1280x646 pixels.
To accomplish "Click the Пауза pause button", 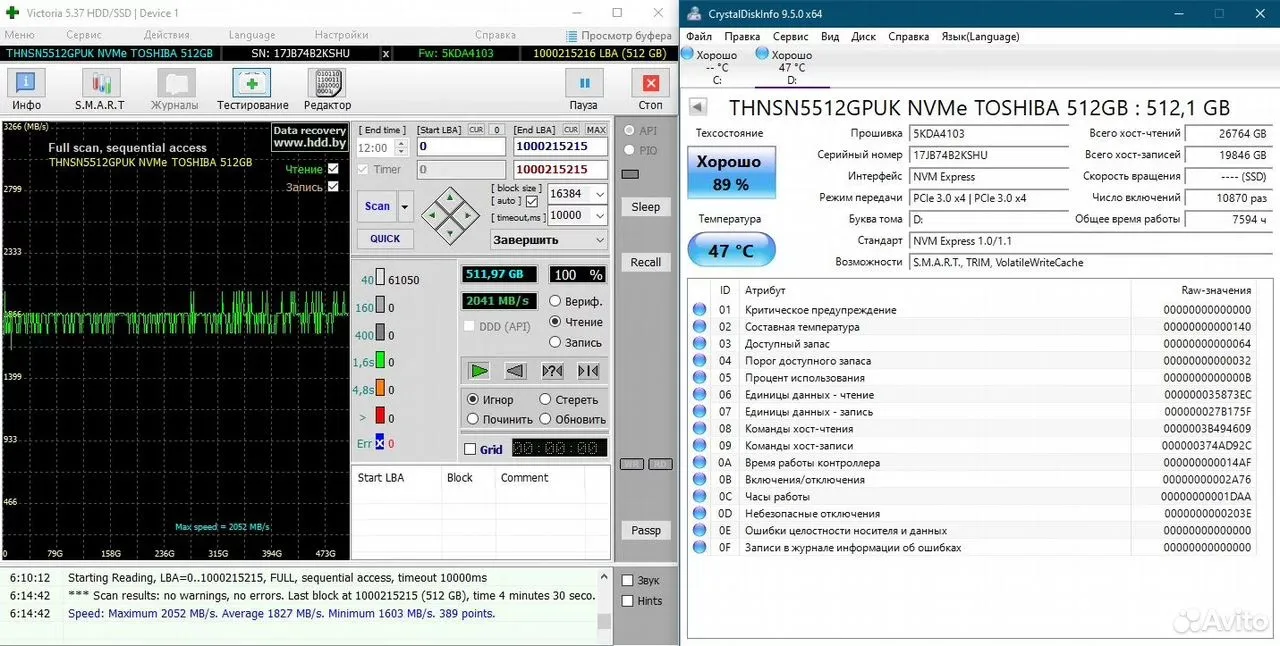I will click(584, 89).
